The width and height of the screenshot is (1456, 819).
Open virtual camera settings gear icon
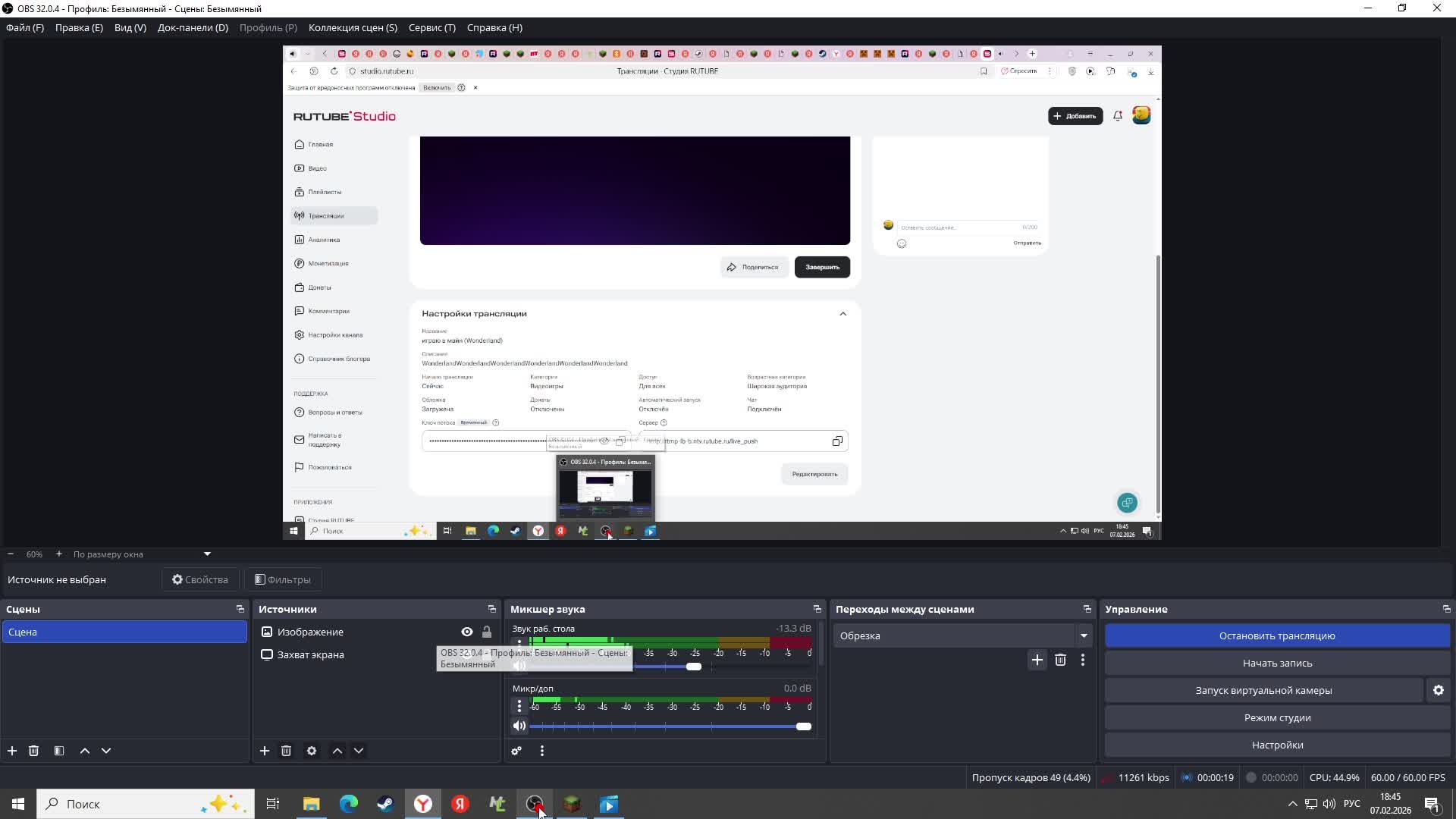pyautogui.click(x=1438, y=690)
